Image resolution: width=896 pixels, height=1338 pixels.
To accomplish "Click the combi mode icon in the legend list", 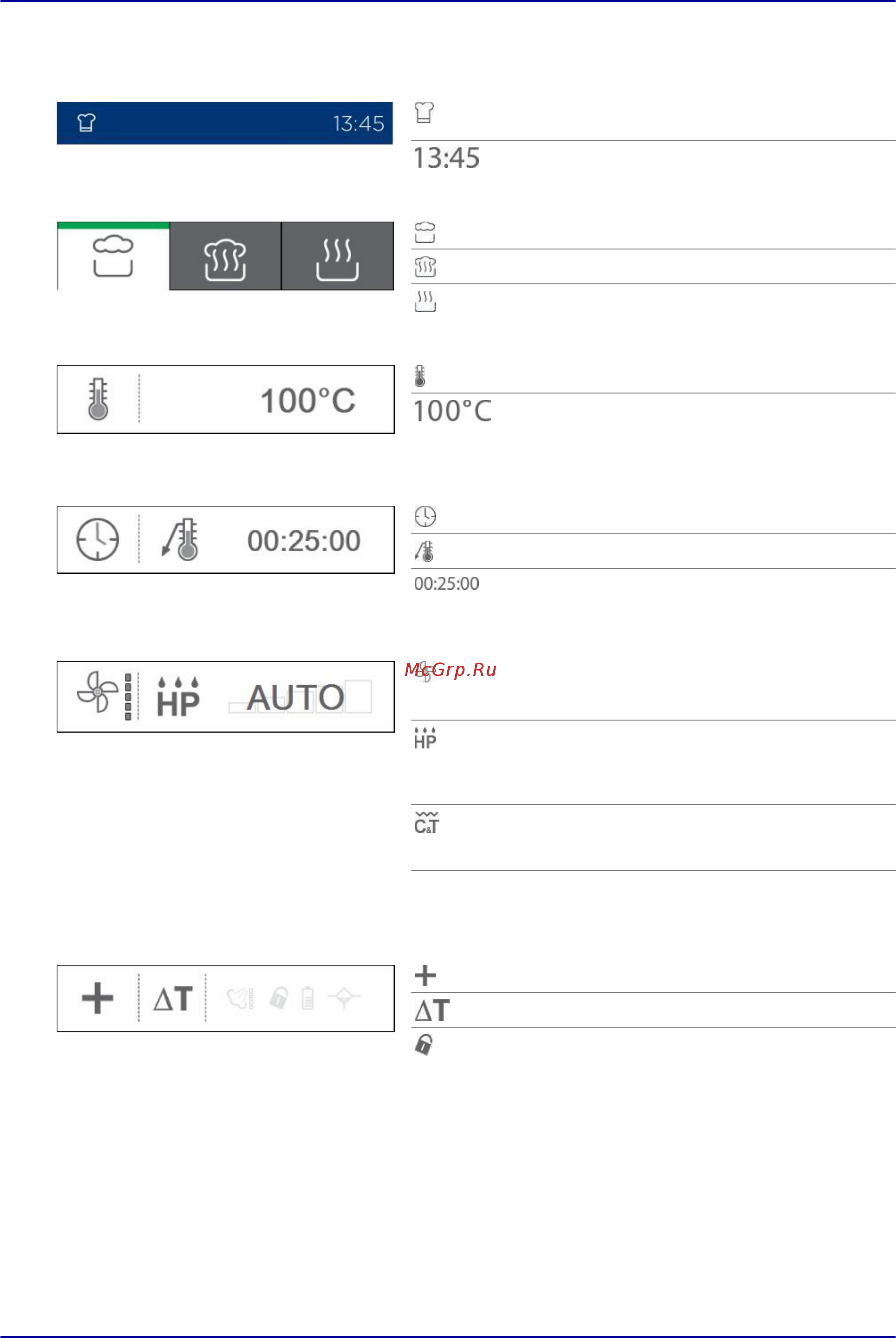I will pos(425,267).
